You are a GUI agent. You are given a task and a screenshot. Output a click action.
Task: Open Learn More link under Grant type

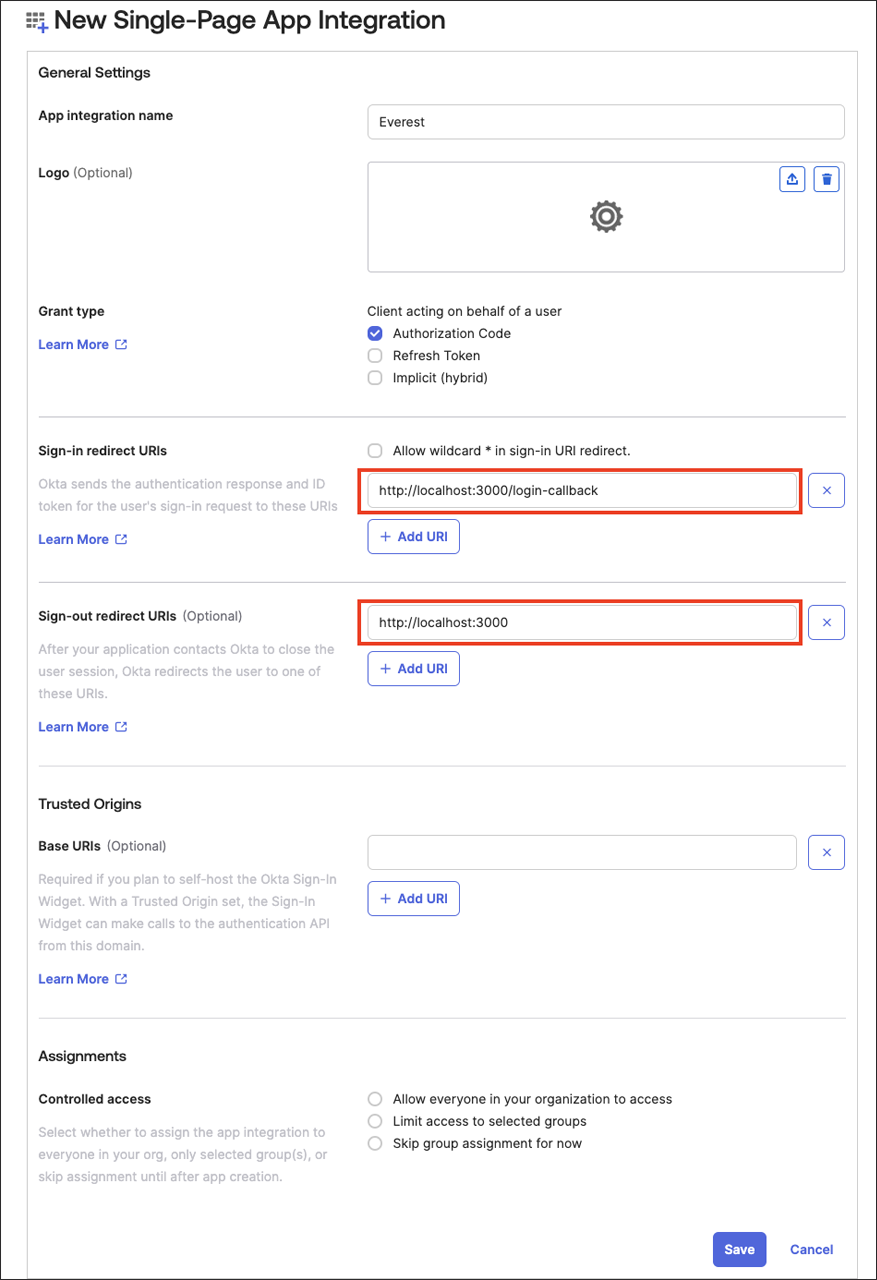pos(82,345)
